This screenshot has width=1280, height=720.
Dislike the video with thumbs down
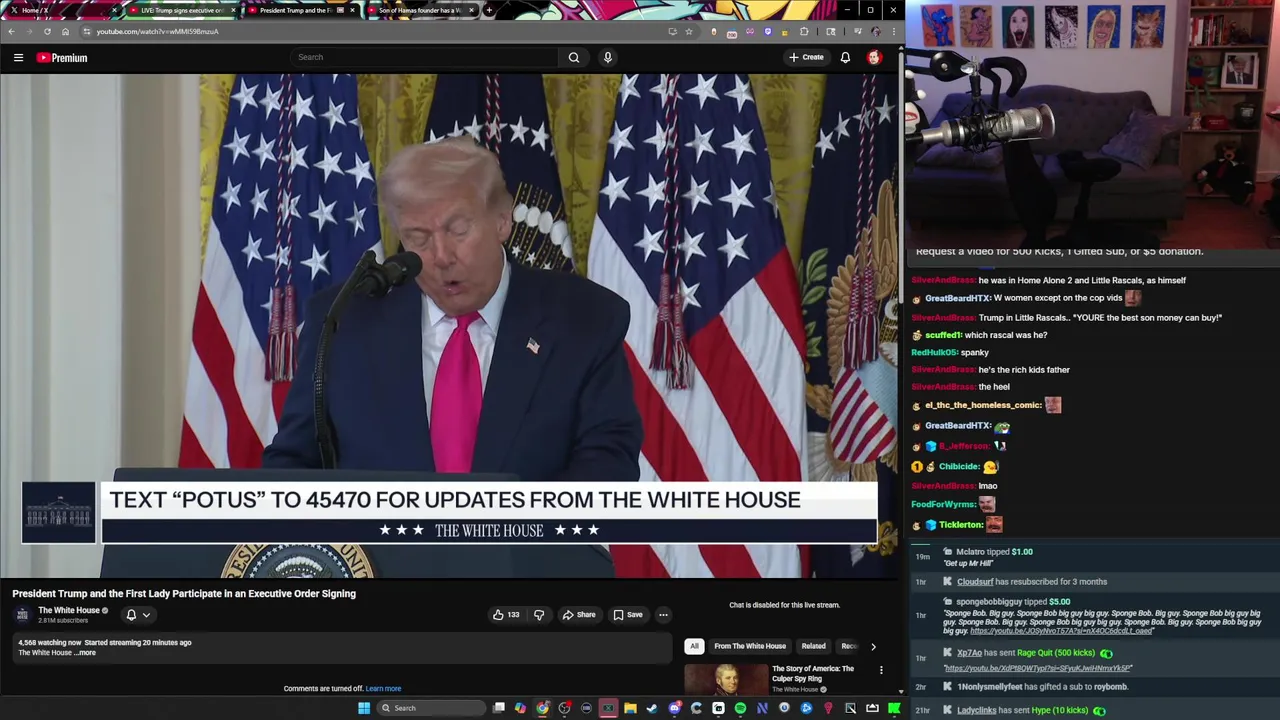(539, 615)
